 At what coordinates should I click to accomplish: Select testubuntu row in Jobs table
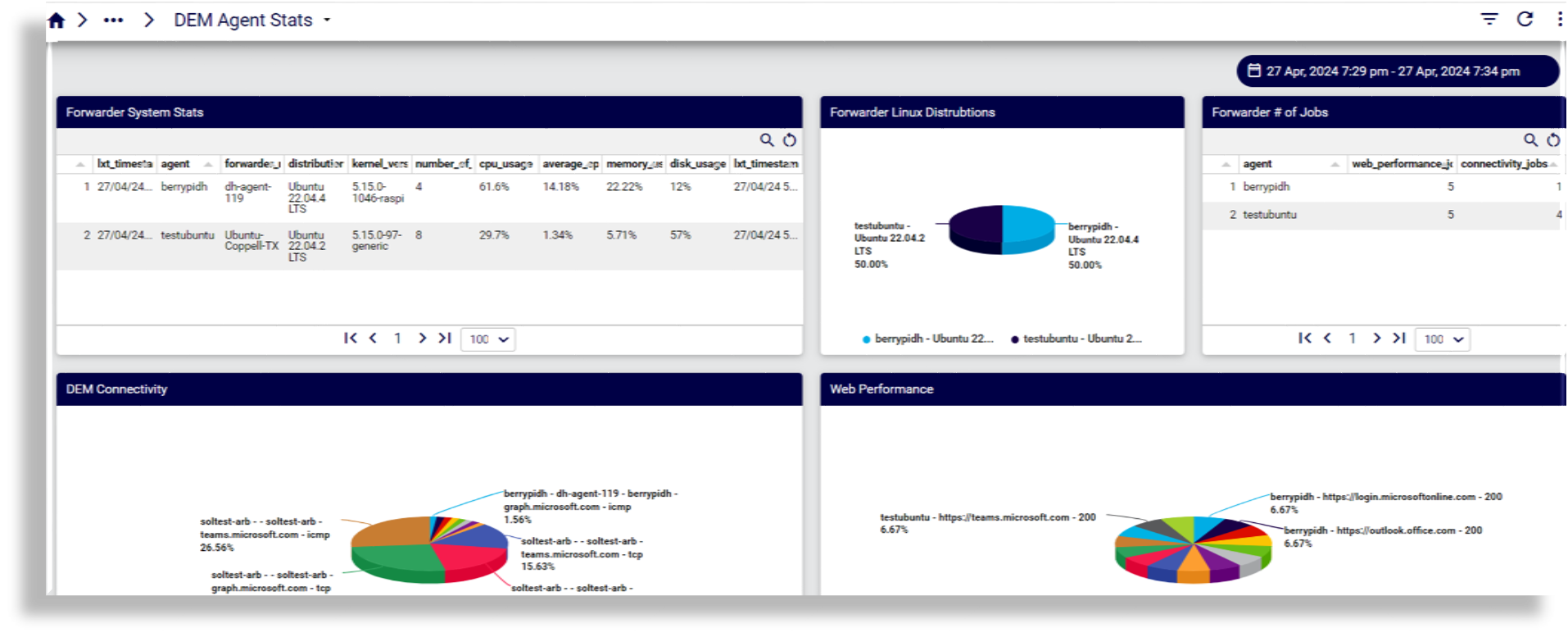point(1383,215)
